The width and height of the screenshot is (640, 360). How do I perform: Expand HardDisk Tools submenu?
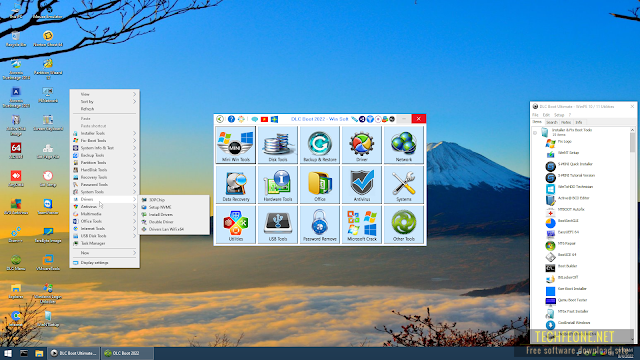[105, 170]
